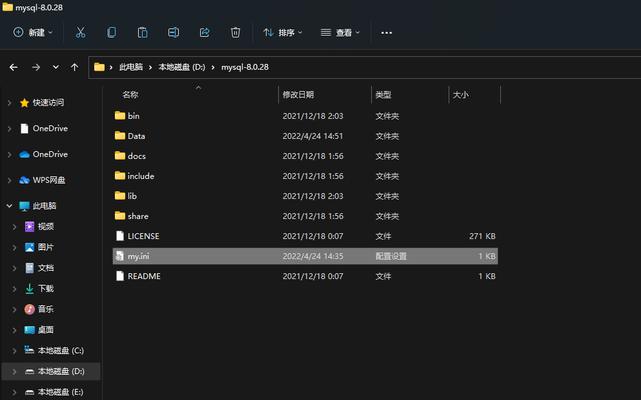The height and width of the screenshot is (400, 641).
Task: Expand the WPS网盘 tree node
Action: [9, 180]
